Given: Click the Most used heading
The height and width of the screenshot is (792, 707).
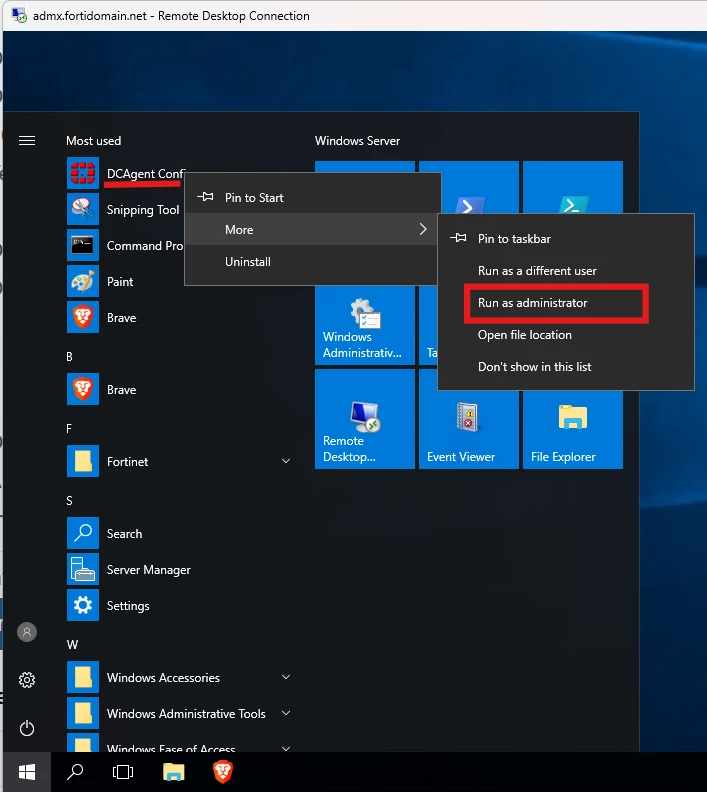Looking at the screenshot, I should tap(93, 141).
